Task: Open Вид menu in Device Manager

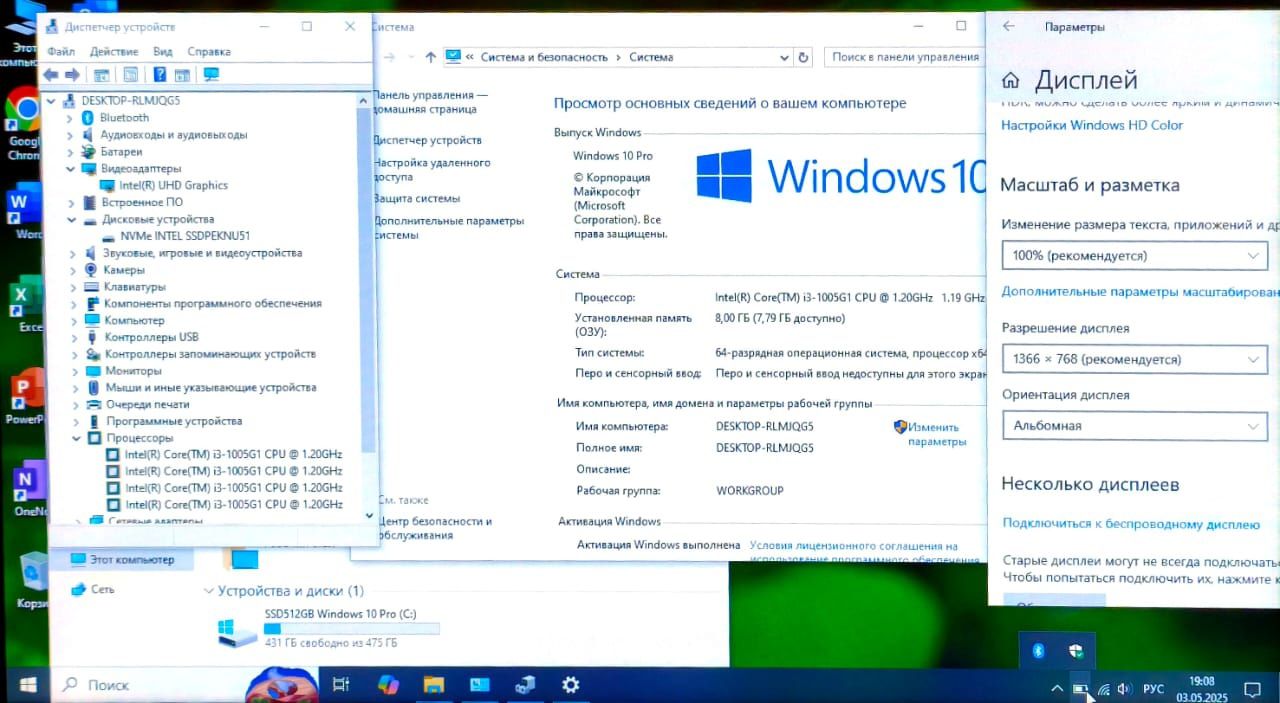Action: [163, 51]
